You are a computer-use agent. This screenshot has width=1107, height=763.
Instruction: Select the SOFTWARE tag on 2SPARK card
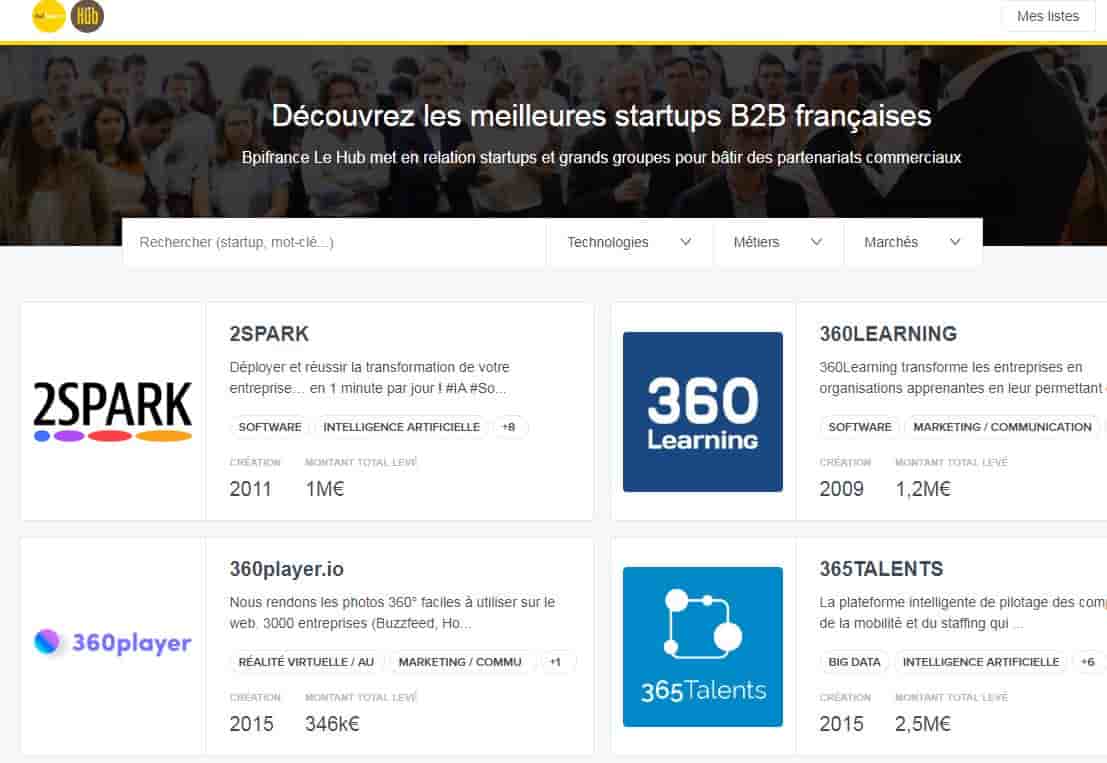click(270, 427)
